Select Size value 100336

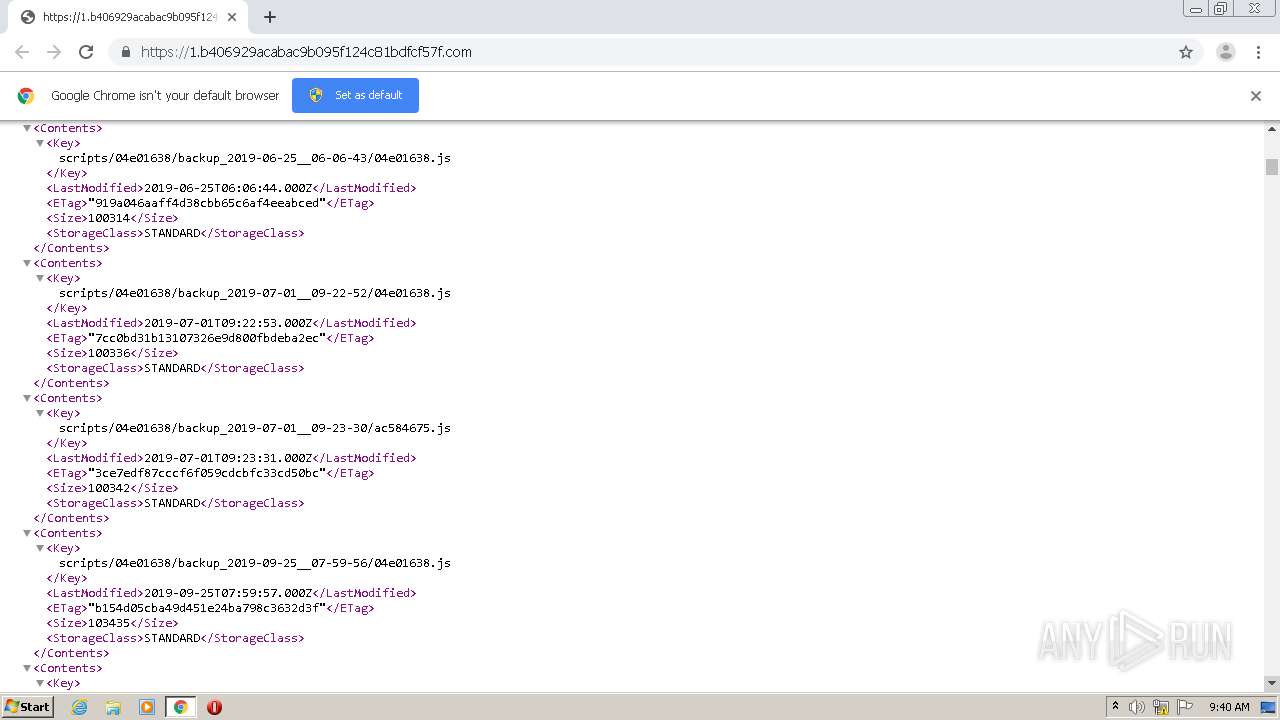point(109,353)
